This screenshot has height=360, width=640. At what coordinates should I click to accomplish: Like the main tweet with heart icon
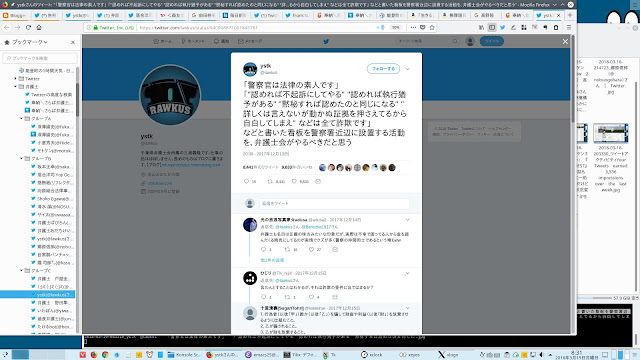[294, 181]
